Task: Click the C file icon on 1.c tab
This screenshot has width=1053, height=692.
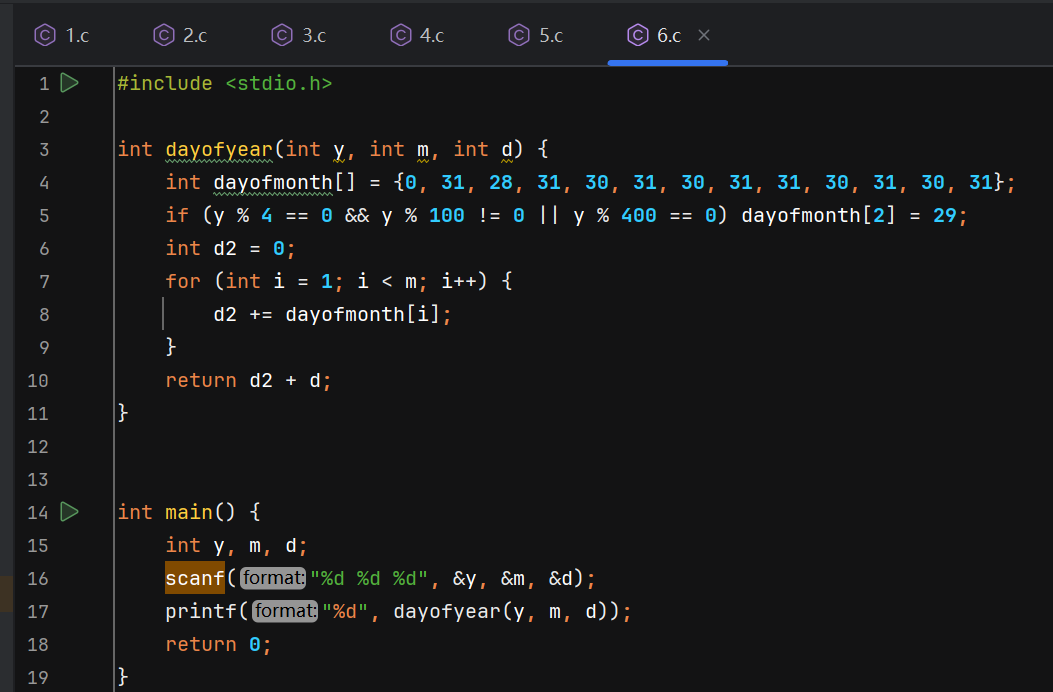Action: (45, 35)
